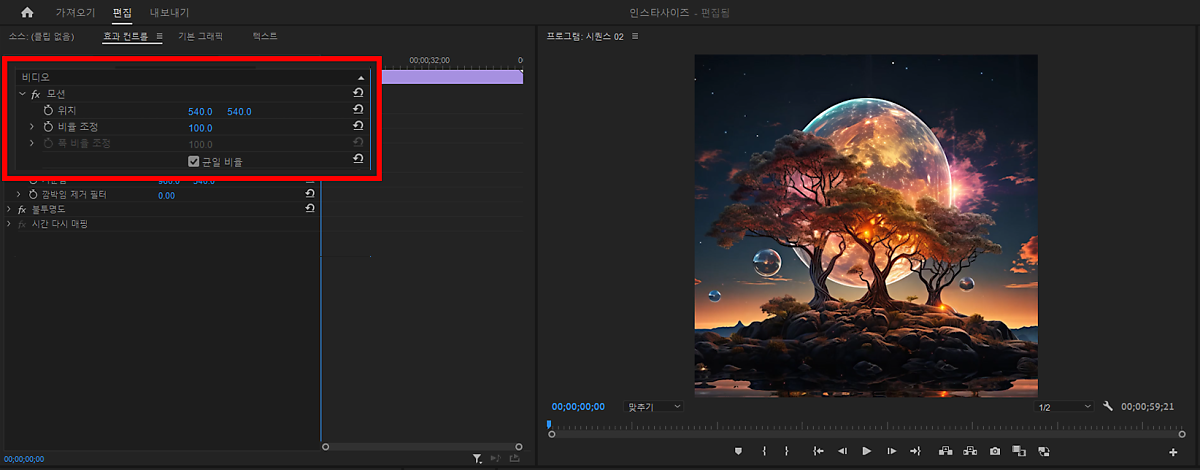Click the Button Editor plus icon
This screenshot has height=470, width=1200.
pyautogui.click(x=1173, y=452)
